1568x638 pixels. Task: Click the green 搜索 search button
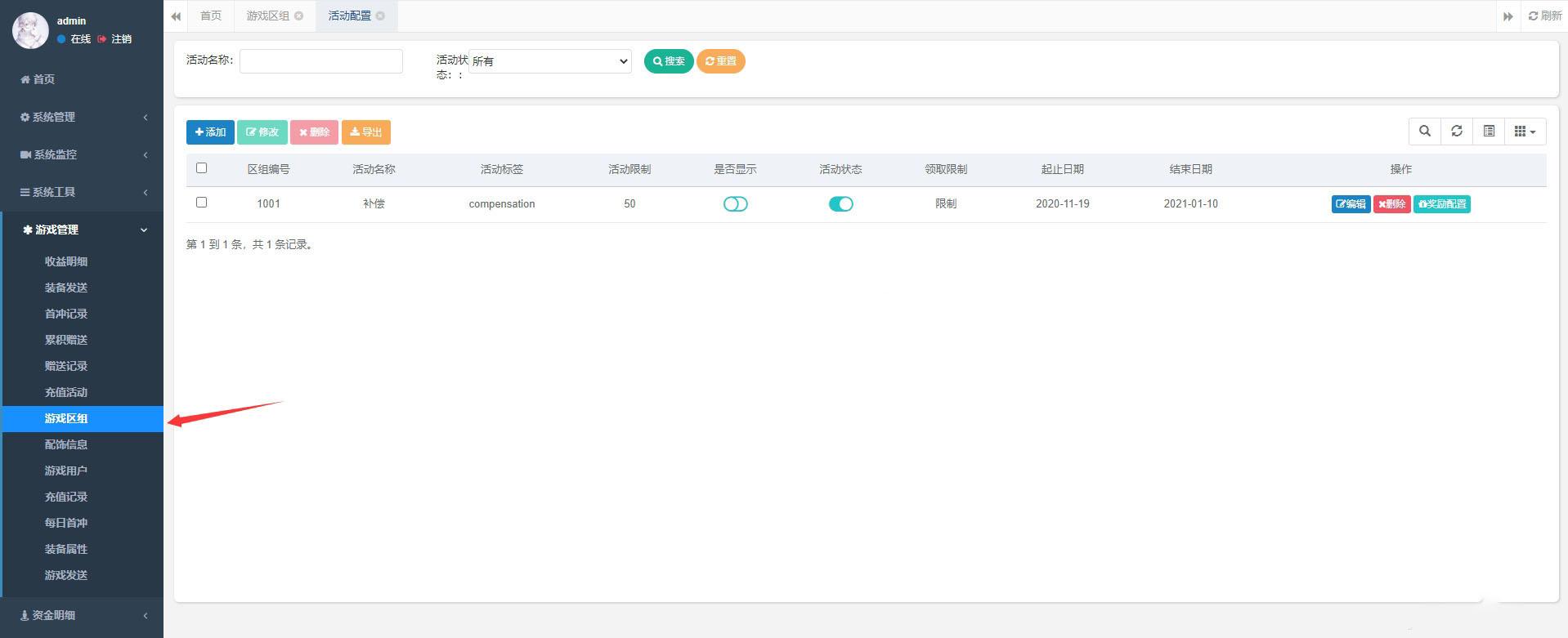669,61
